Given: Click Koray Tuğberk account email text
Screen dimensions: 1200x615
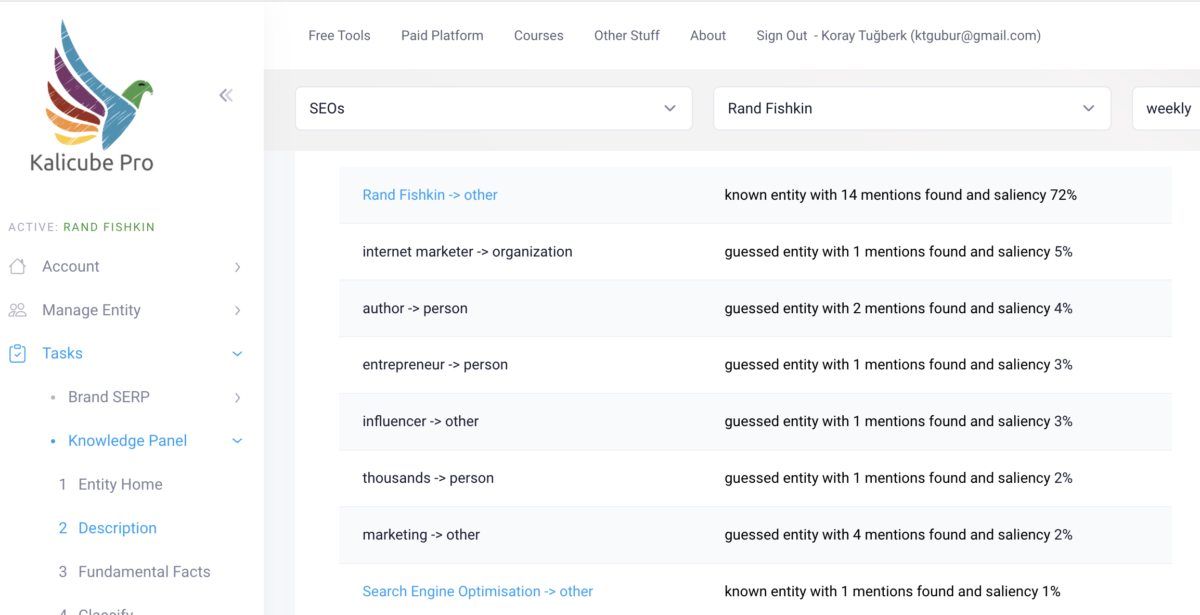Looking at the screenshot, I should coord(931,35).
